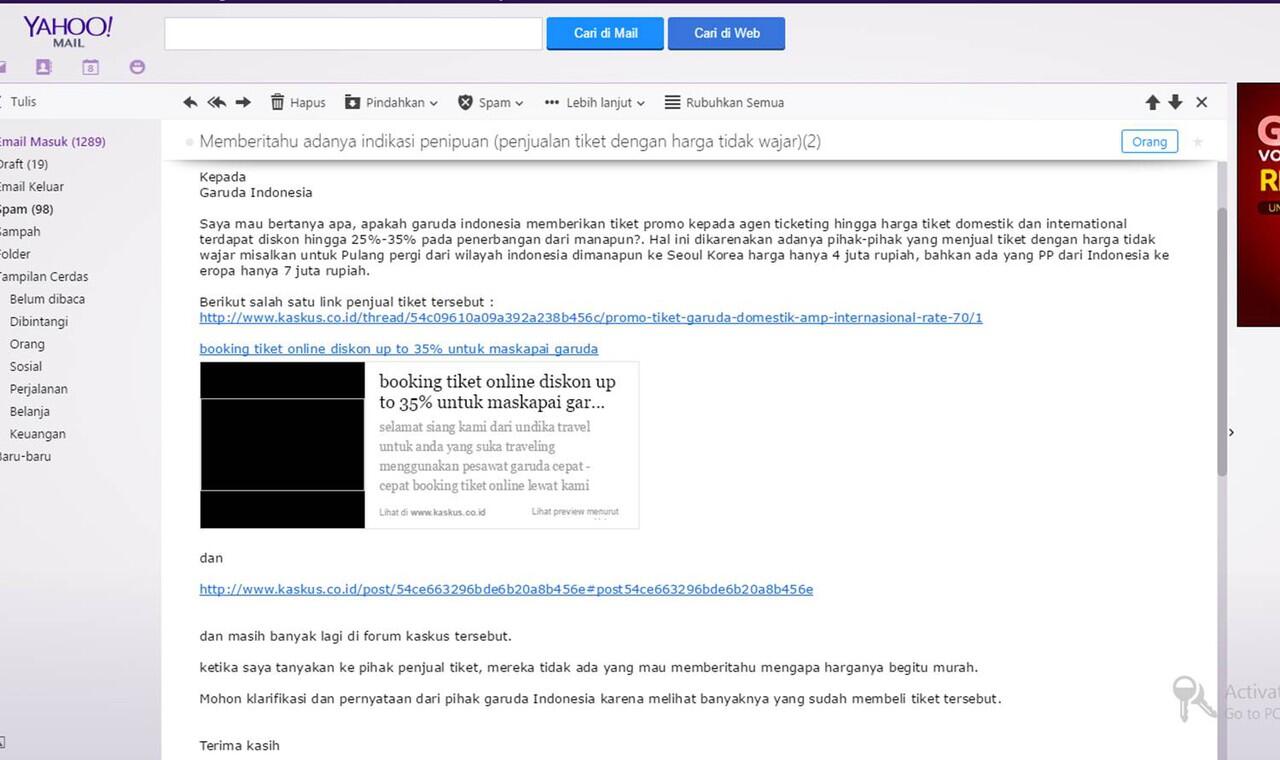Open Spam (98) folder
Viewport: 1280px width, 760px height.
tap(27, 209)
